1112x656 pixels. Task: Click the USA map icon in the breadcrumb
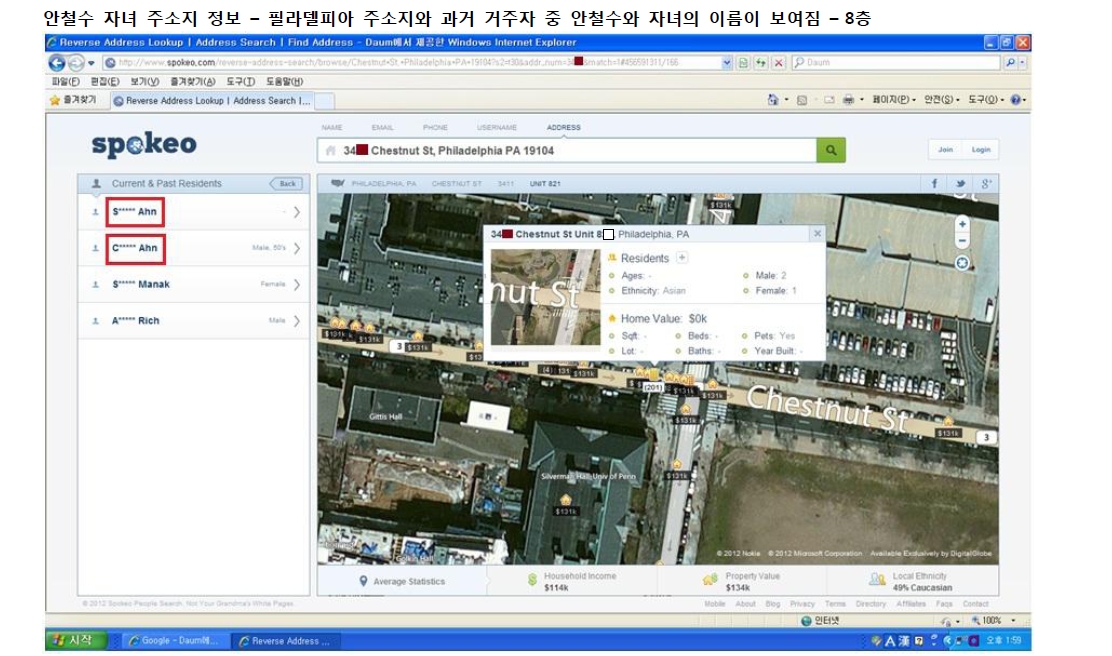338,184
